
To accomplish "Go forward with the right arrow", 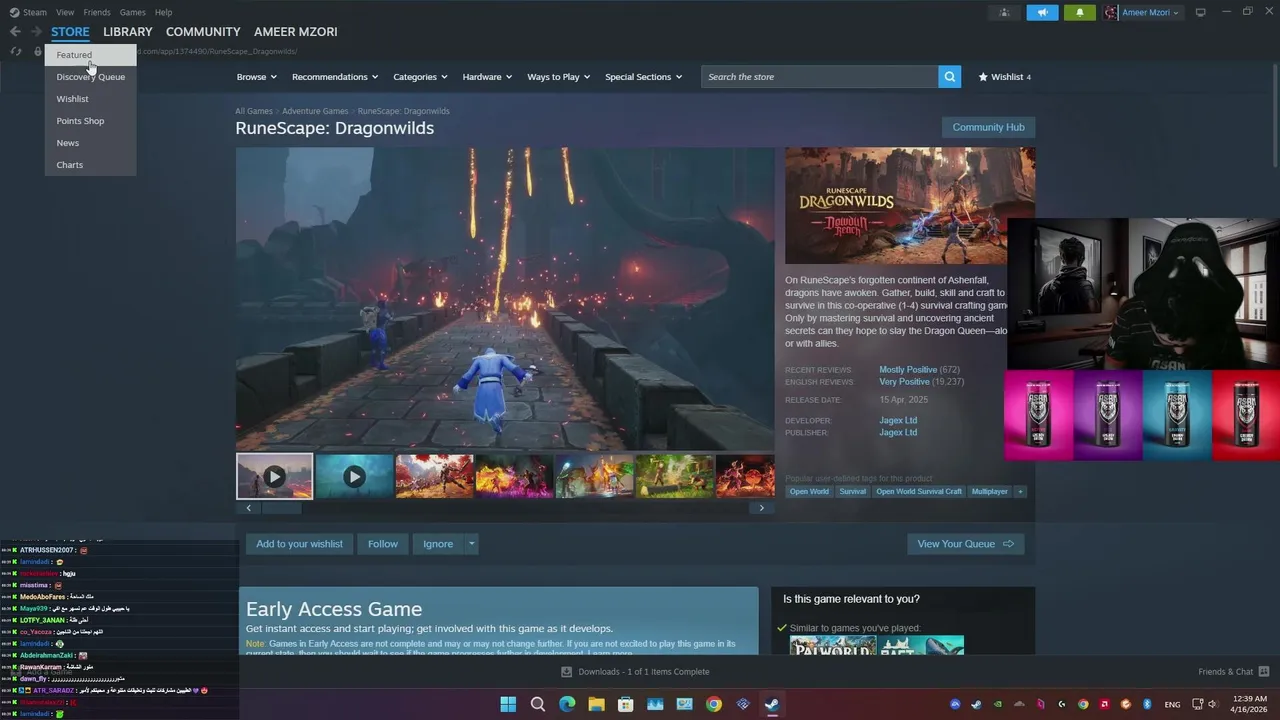I will coord(36,32).
